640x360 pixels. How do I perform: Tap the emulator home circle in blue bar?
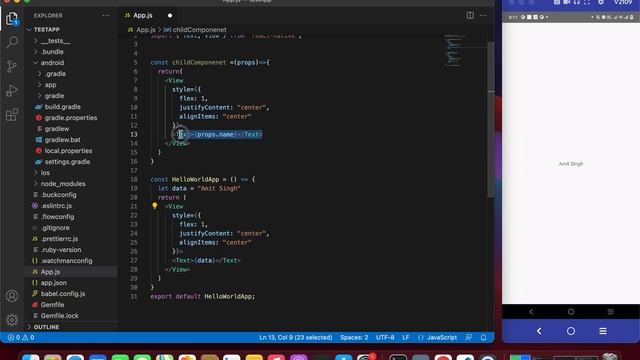(571, 331)
